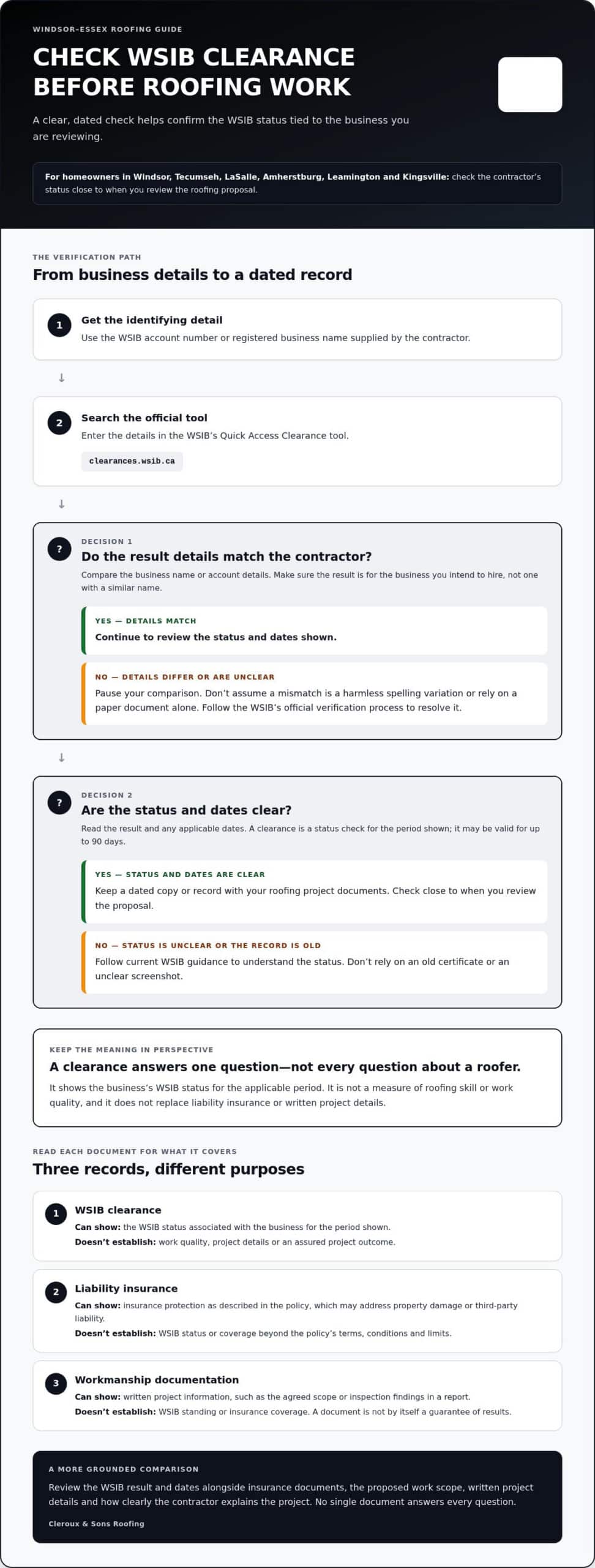The height and width of the screenshot is (1568, 595).
Task: Click the Check WSIB Clearance Before Roofing Work title
Action: click(x=193, y=72)
